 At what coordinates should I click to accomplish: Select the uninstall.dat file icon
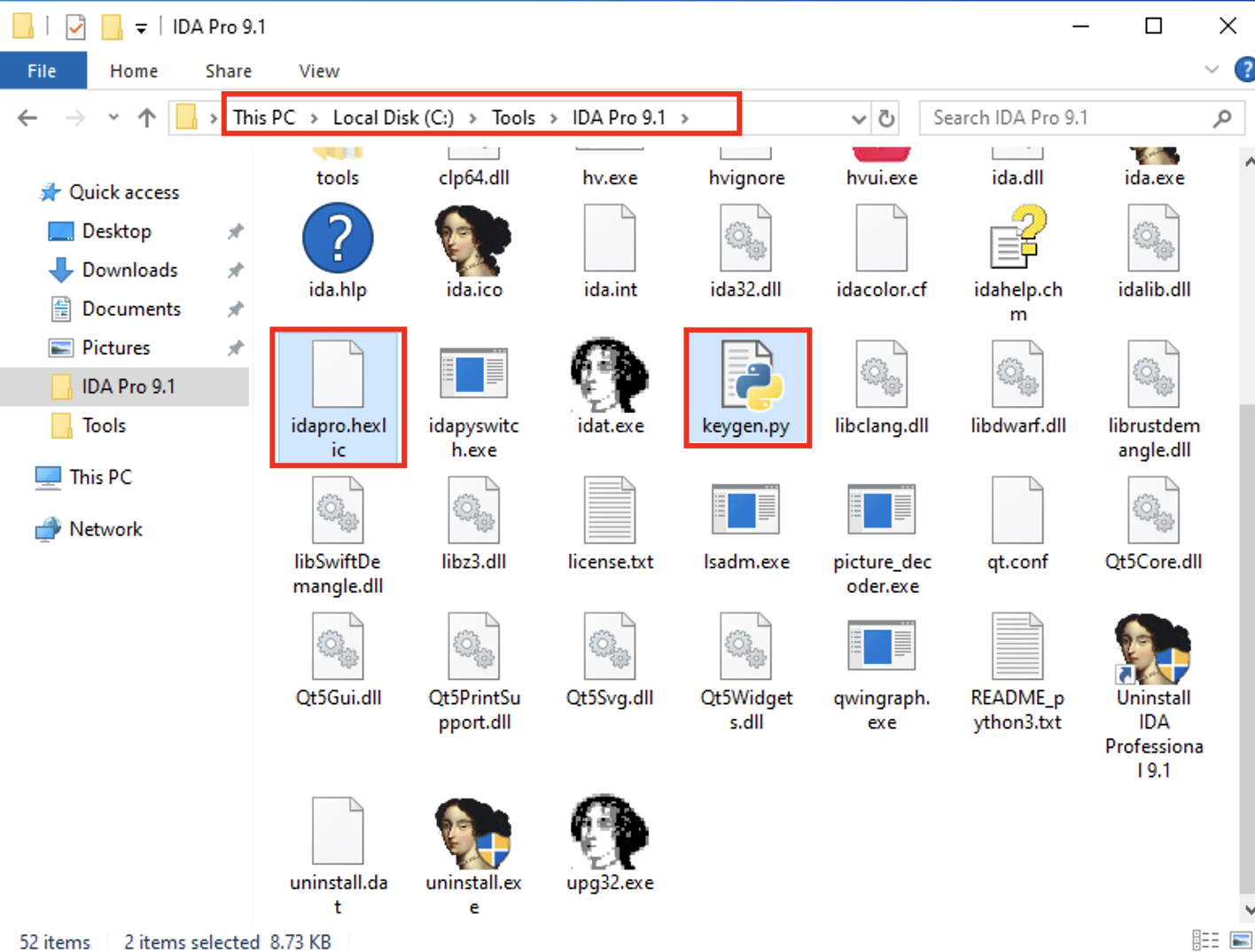(338, 831)
